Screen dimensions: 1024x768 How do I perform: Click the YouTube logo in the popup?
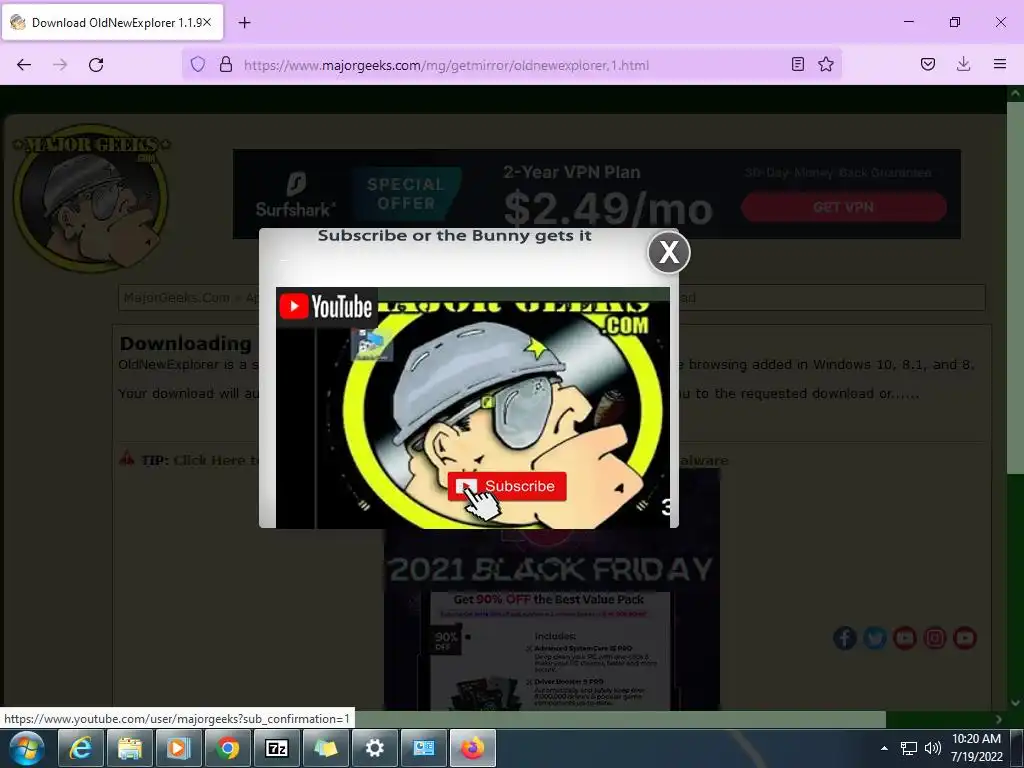point(327,306)
